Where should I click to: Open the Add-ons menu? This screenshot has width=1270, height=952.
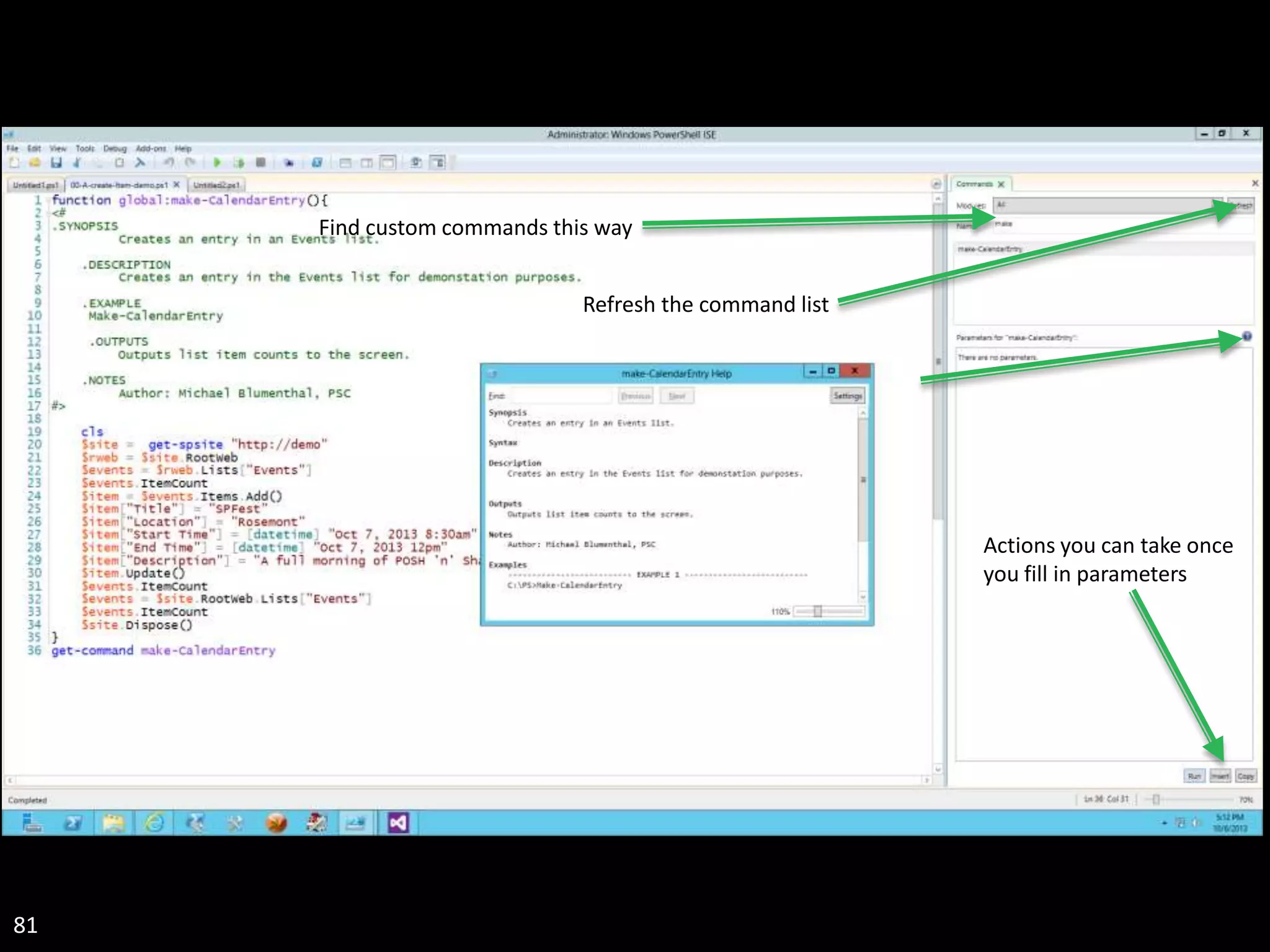click(151, 148)
